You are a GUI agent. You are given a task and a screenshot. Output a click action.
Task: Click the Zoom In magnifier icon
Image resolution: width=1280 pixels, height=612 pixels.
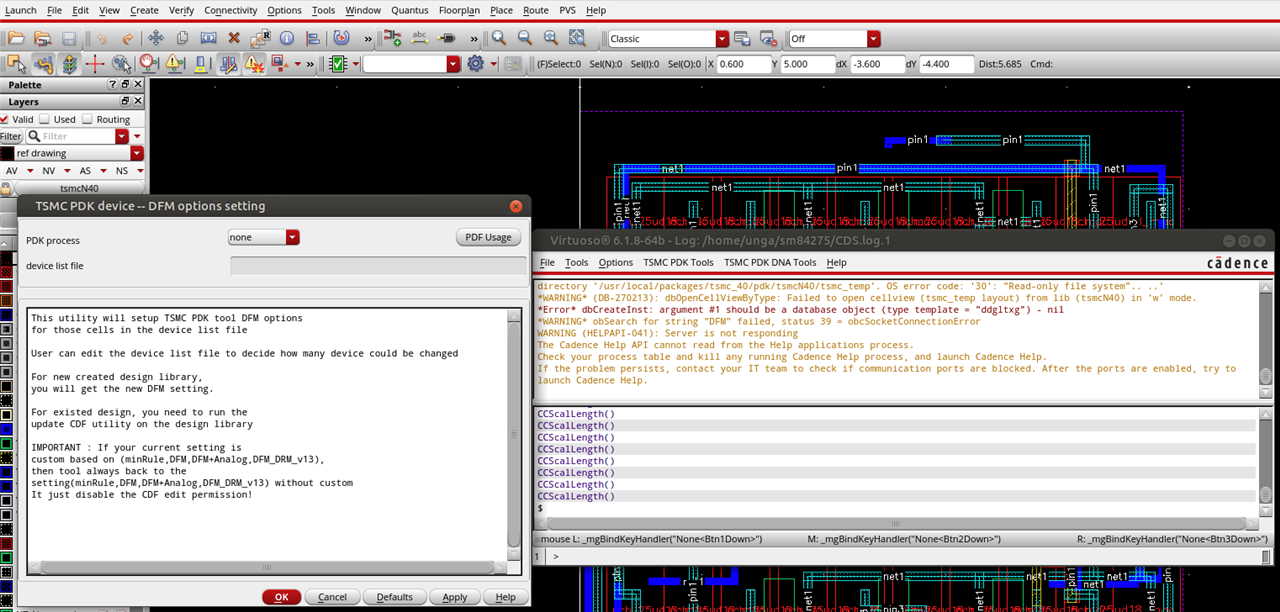click(x=498, y=38)
